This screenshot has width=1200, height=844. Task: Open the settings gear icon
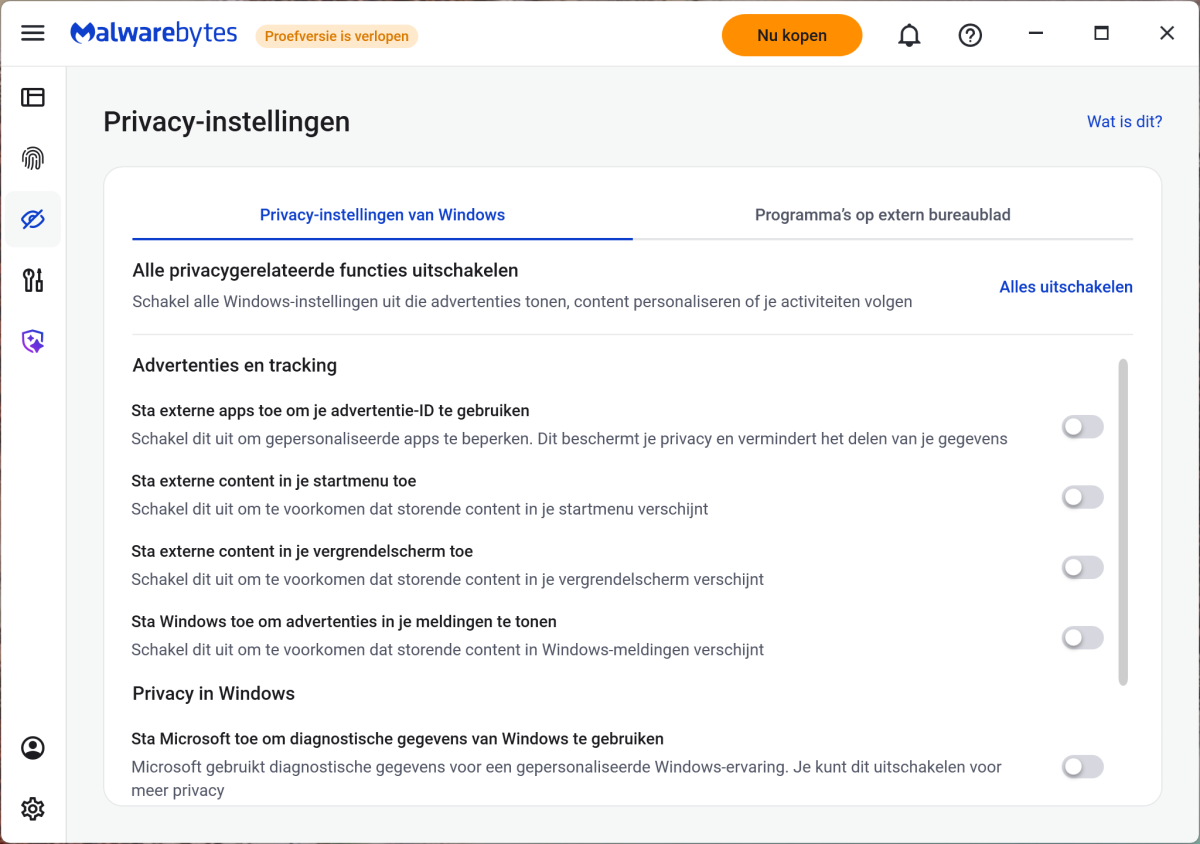click(33, 808)
